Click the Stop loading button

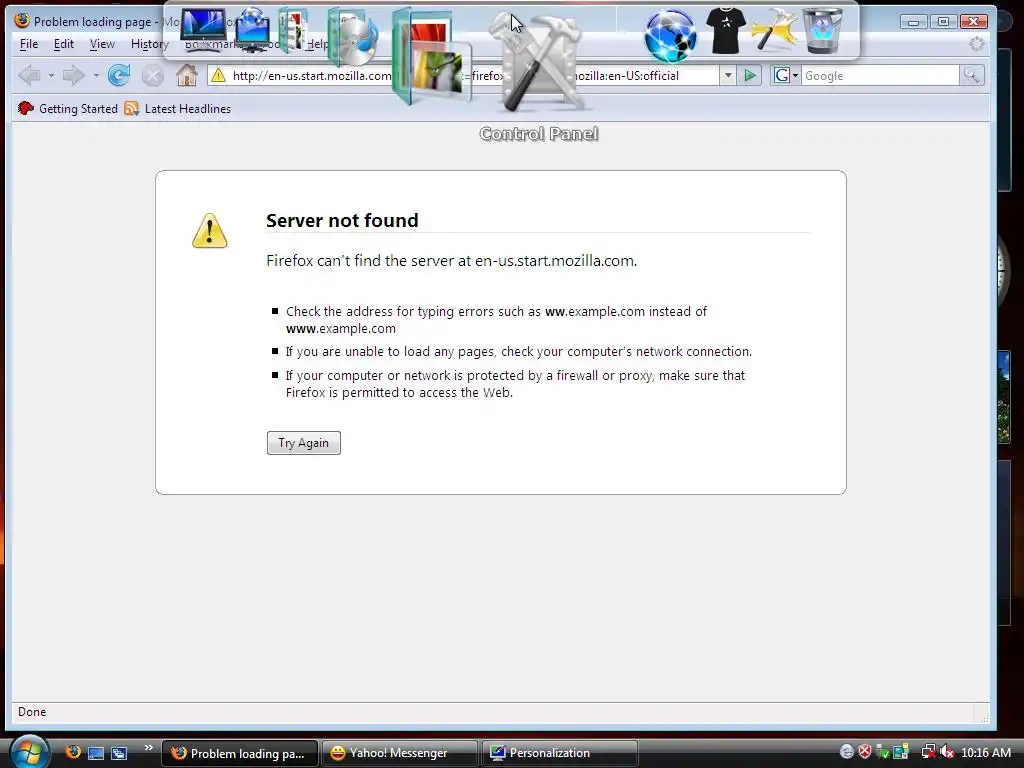coord(153,76)
